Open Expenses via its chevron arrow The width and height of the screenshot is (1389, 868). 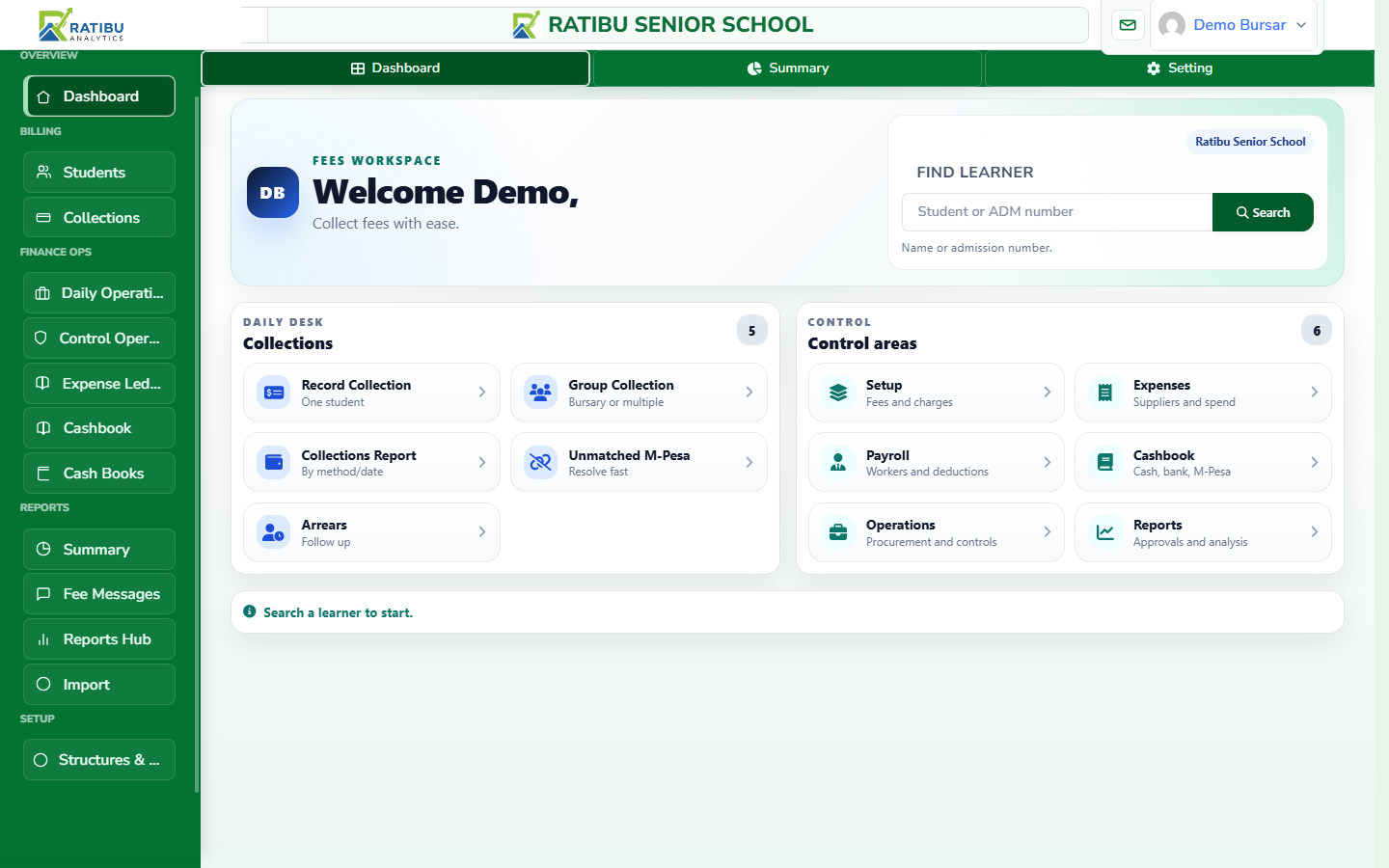tap(1315, 393)
